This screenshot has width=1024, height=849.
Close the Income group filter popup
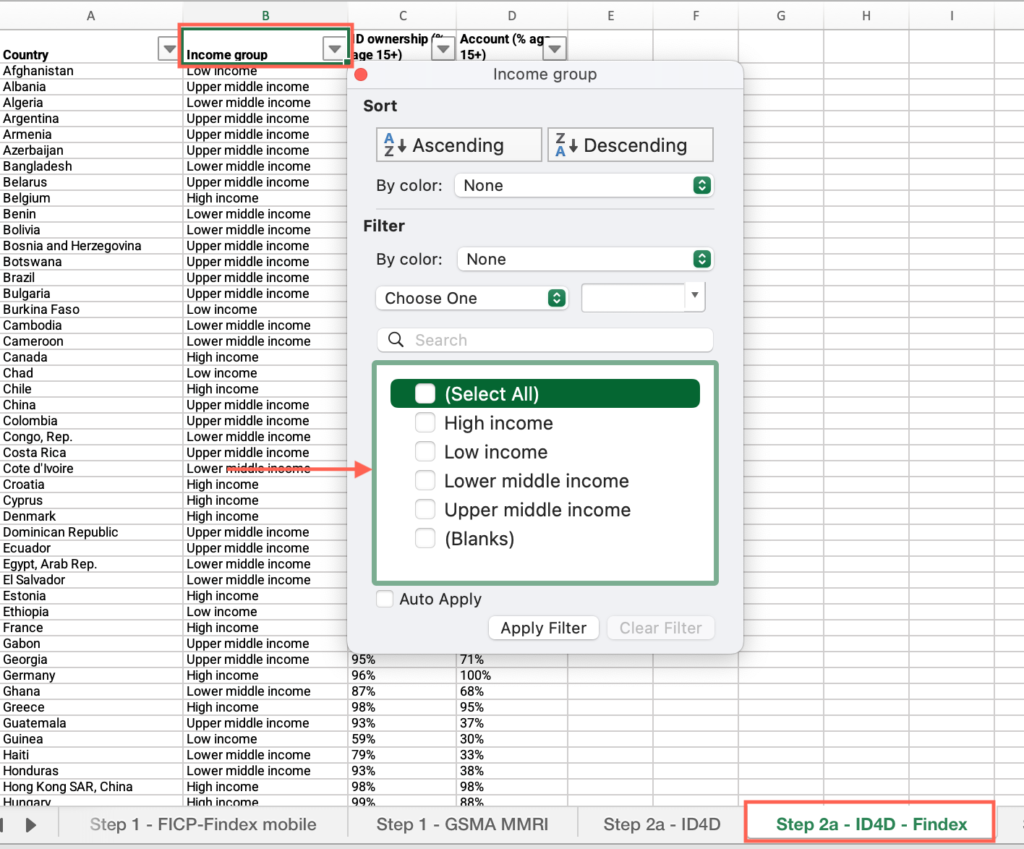coord(360,75)
